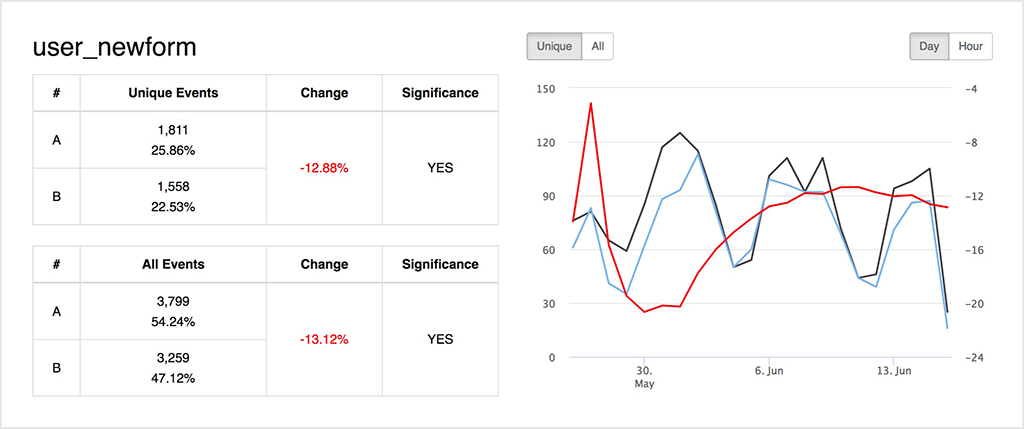This screenshot has width=1024, height=429.
Task: Click the user_newform title
Action: 114,47
